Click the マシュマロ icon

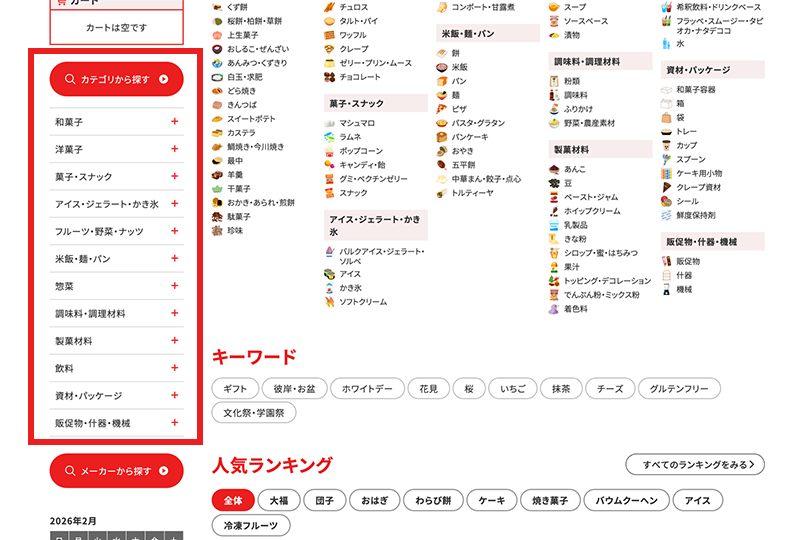point(330,123)
